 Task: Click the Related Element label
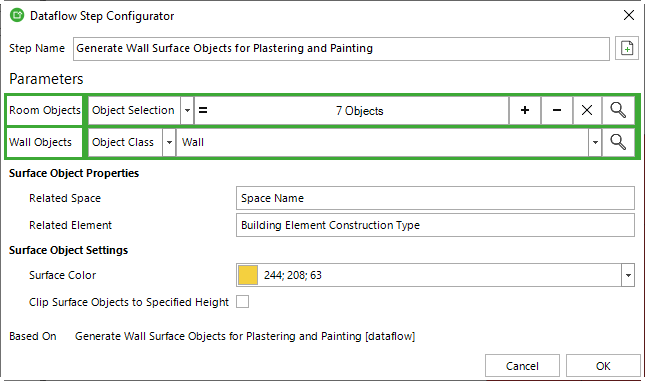[x=70, y=225]
